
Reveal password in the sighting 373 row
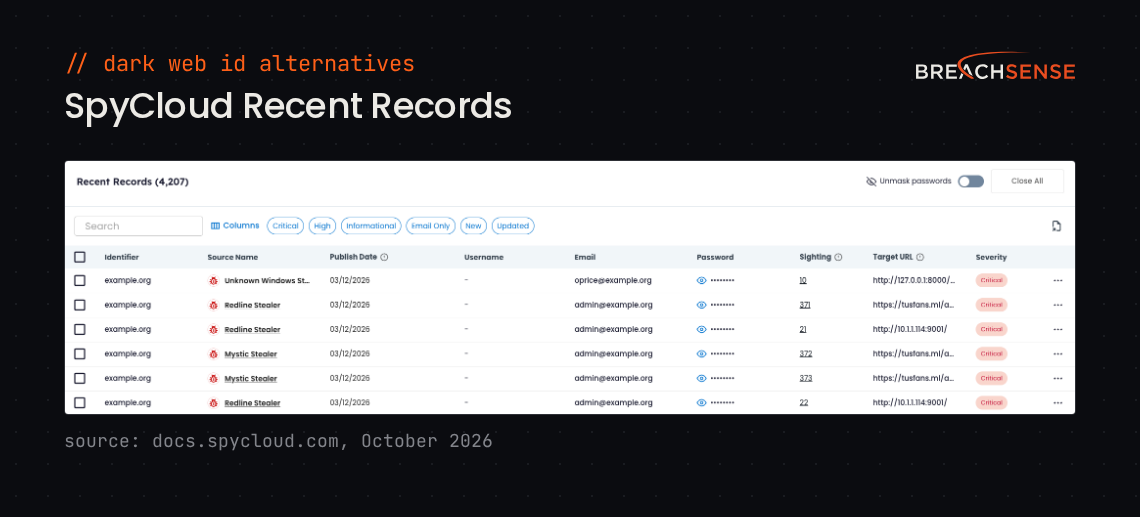tap(702, 378)
